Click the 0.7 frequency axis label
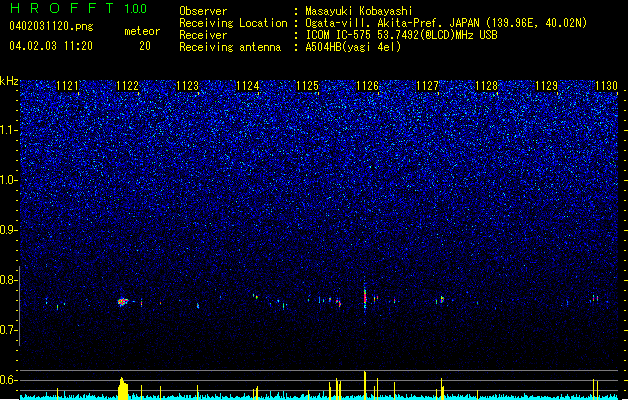The height and width of the screenshot is (400, 629). (9, 330)
